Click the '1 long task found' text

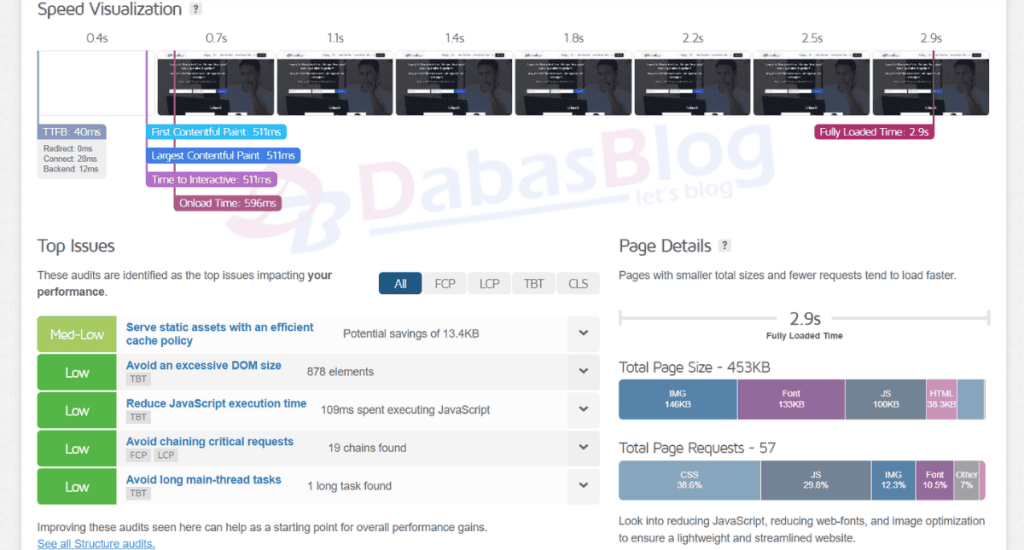[349, 486]
